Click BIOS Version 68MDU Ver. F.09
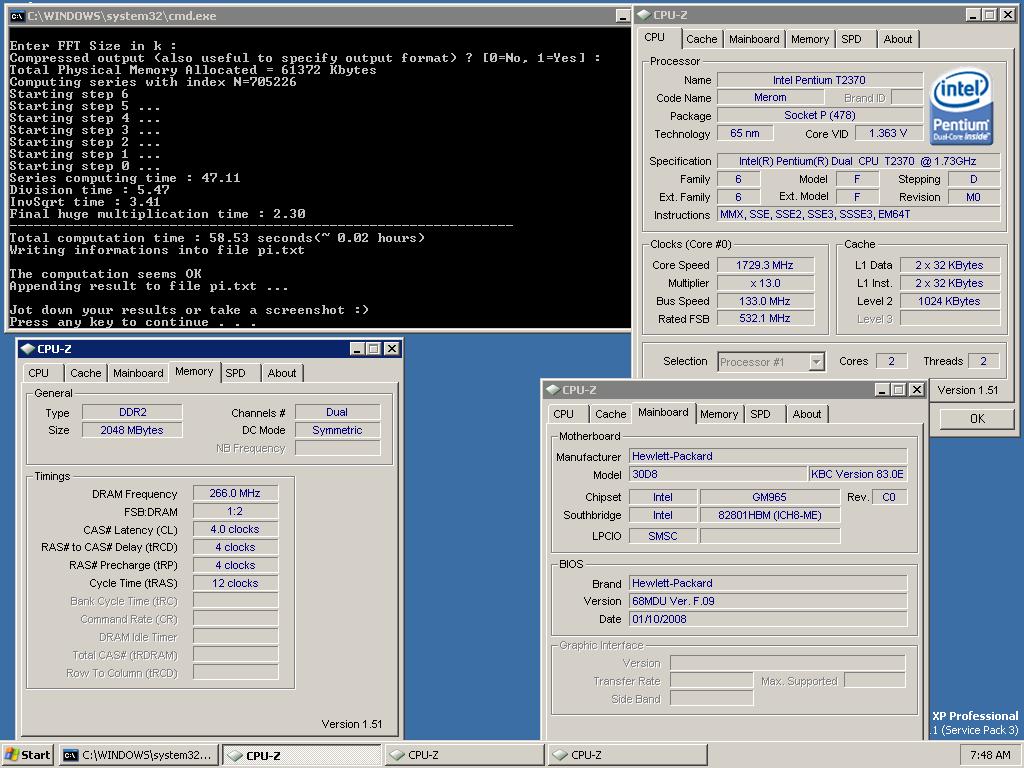The width and height of the screenshot is (1024, 768). click(768, 601)
